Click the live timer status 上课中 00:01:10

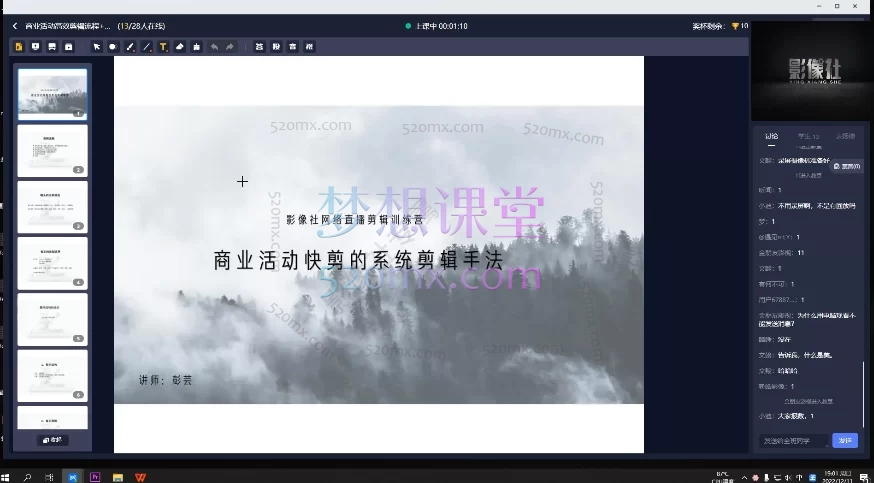436,26
